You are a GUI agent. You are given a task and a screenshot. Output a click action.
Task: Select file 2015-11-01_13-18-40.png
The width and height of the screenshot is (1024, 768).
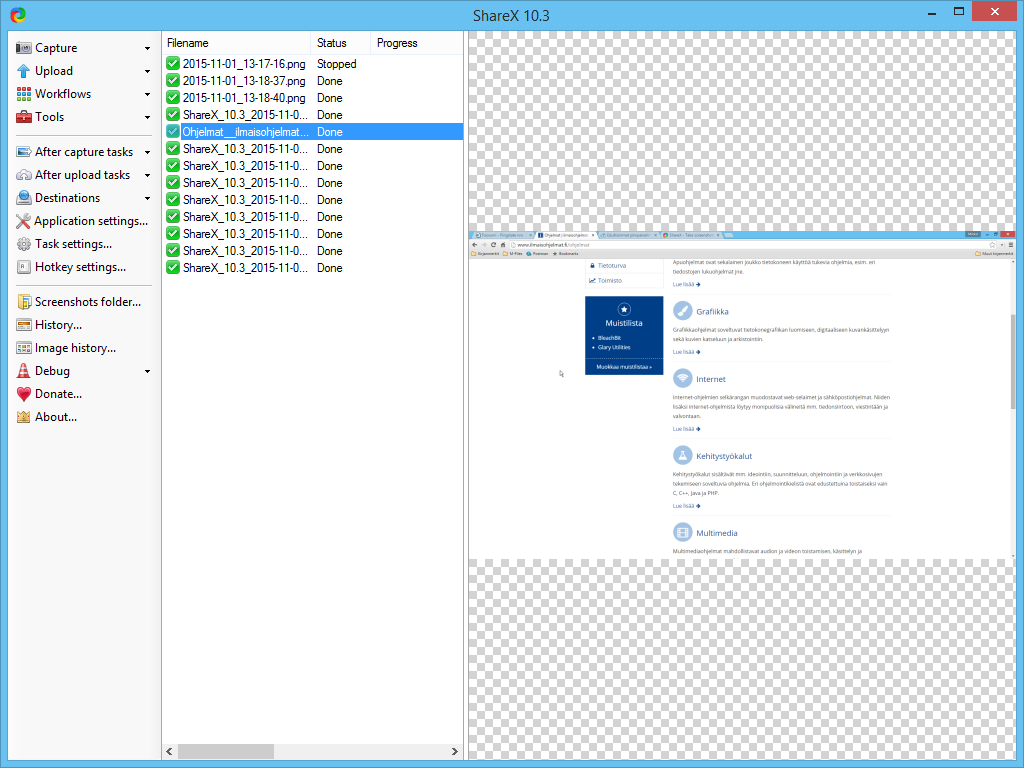(x=244, y=98)
